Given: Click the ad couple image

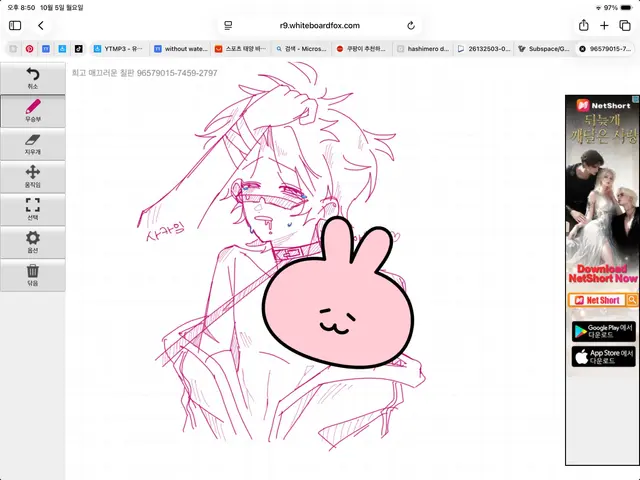Looking at the screenshot, I should pyautogui.click(x=602, y=208).
